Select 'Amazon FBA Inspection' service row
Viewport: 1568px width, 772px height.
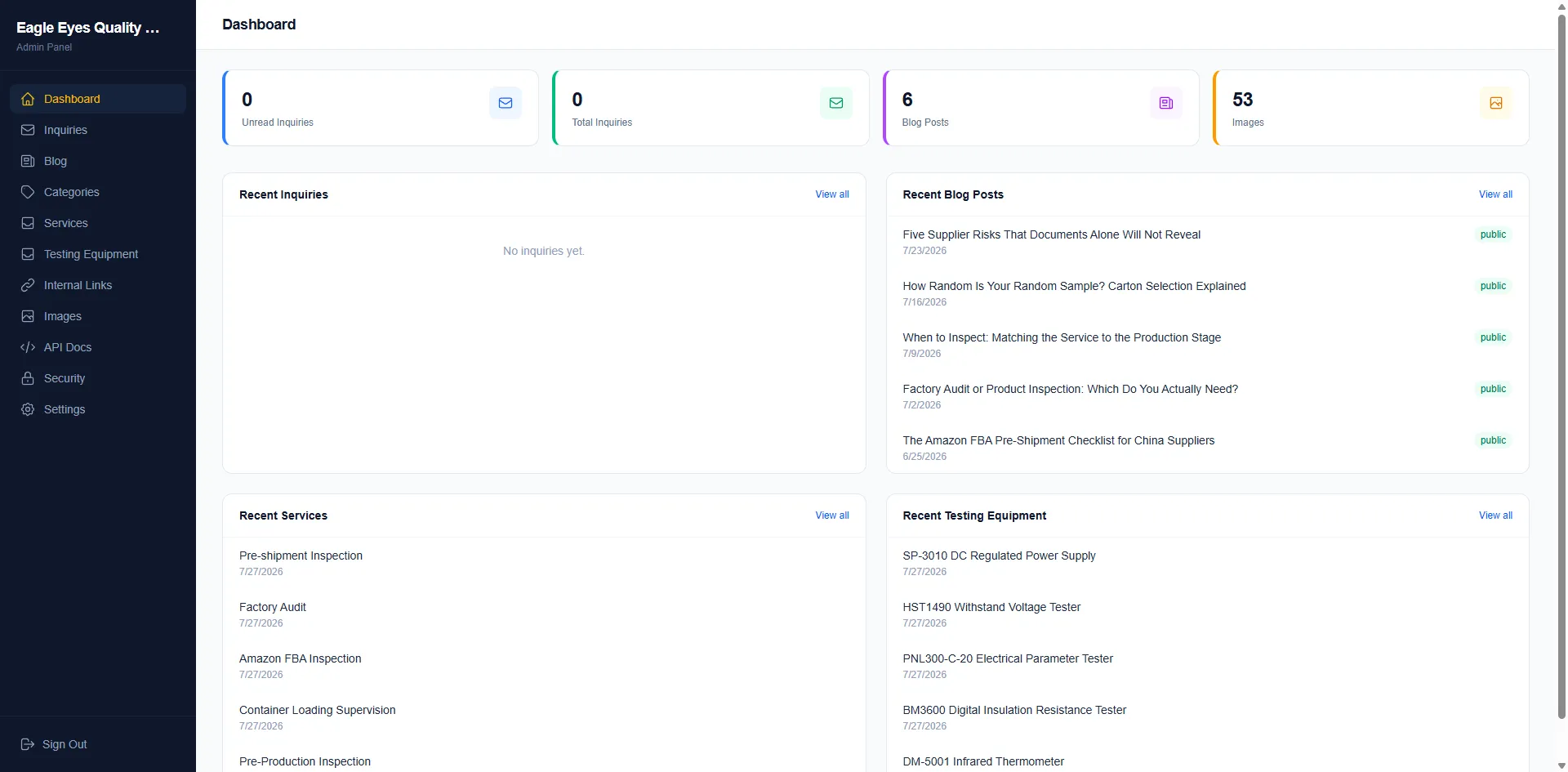544,666
